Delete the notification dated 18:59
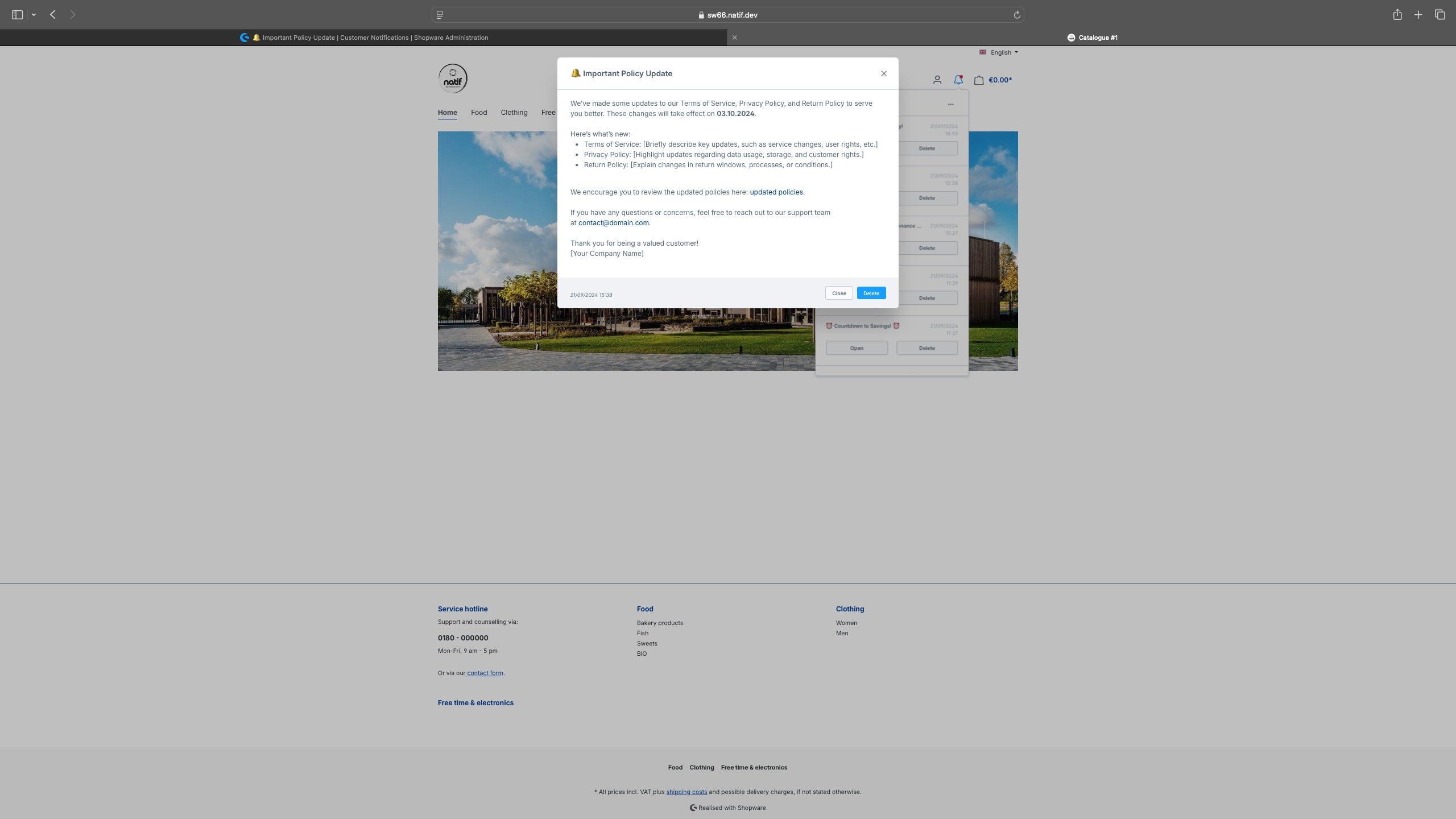This screenshot has width=1456, height=819. point(926,148)
